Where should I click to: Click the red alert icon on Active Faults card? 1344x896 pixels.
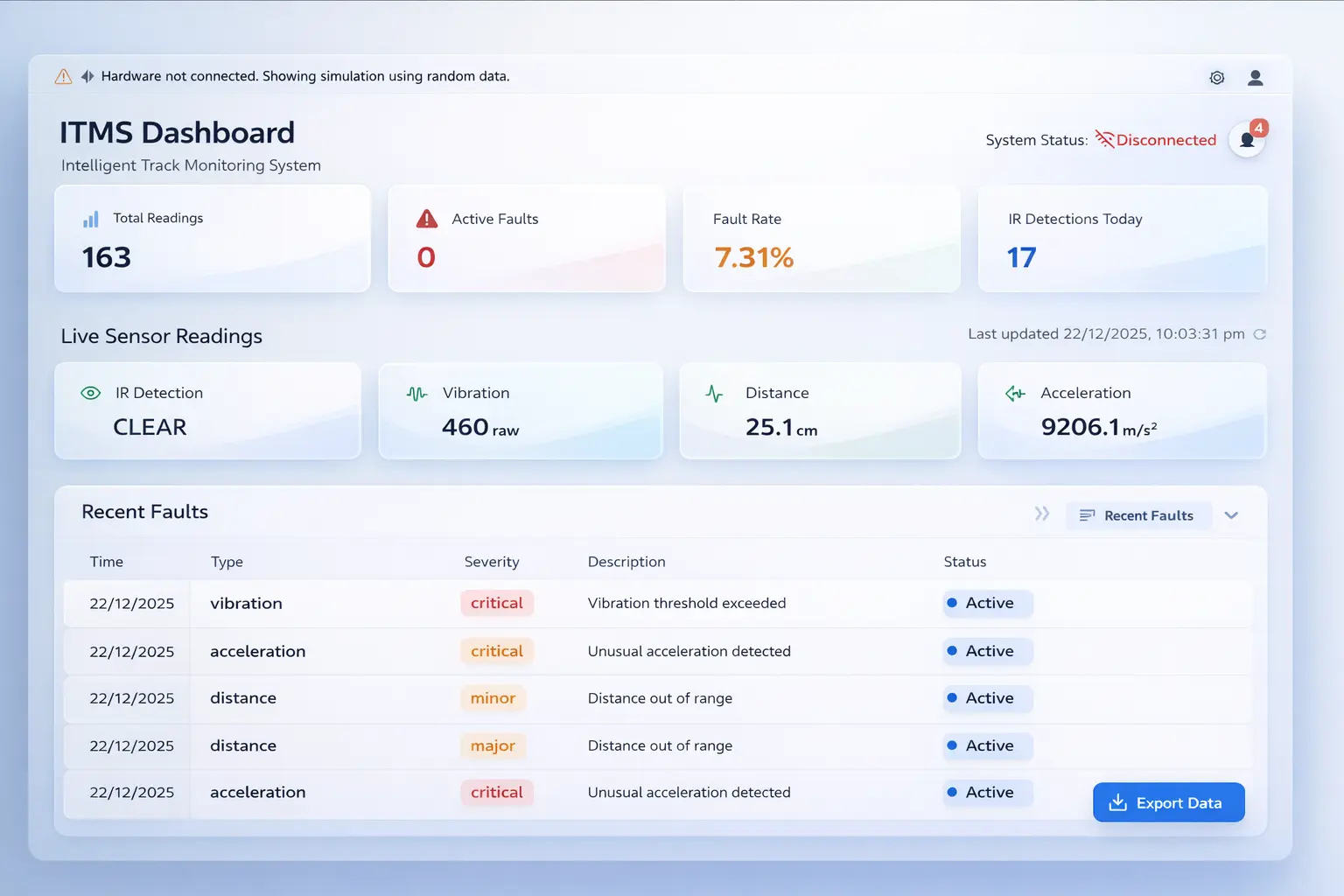point(426,219)
